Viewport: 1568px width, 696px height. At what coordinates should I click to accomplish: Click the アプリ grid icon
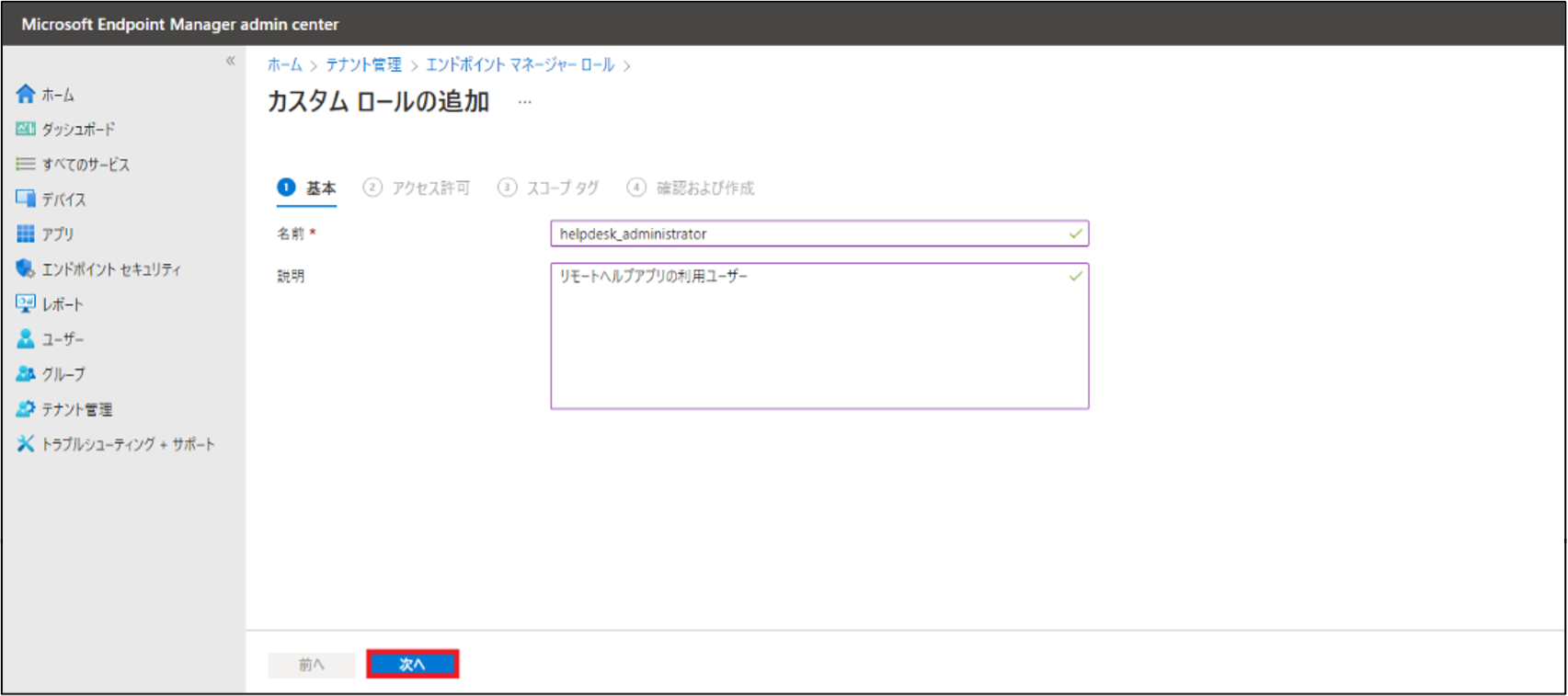pos(26,234)
